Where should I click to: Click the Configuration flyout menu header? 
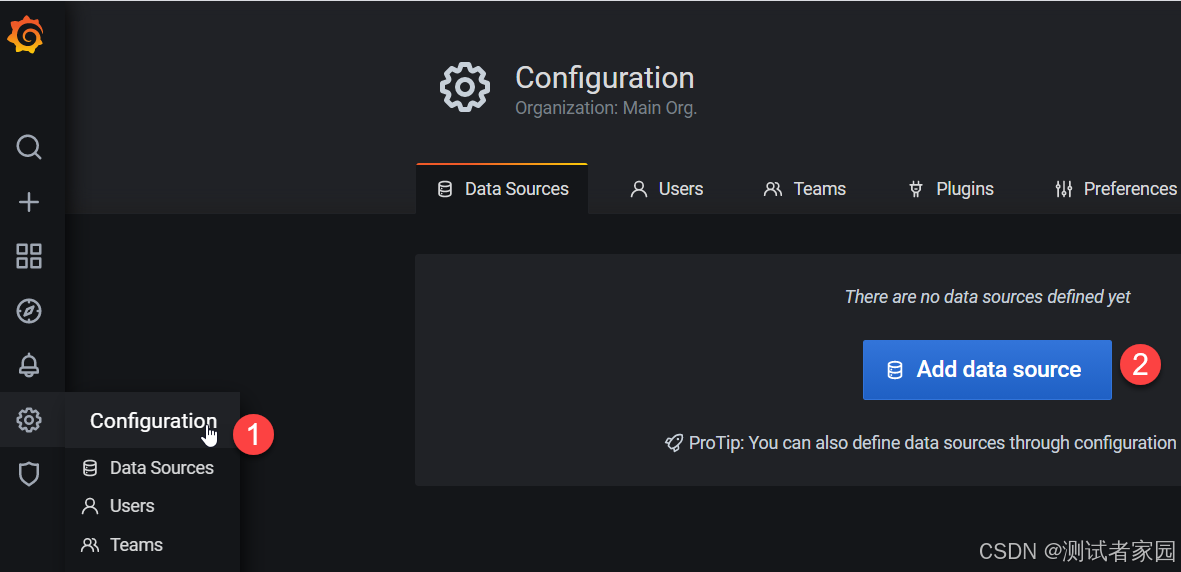pyautogui.click(x=153, y=421)
